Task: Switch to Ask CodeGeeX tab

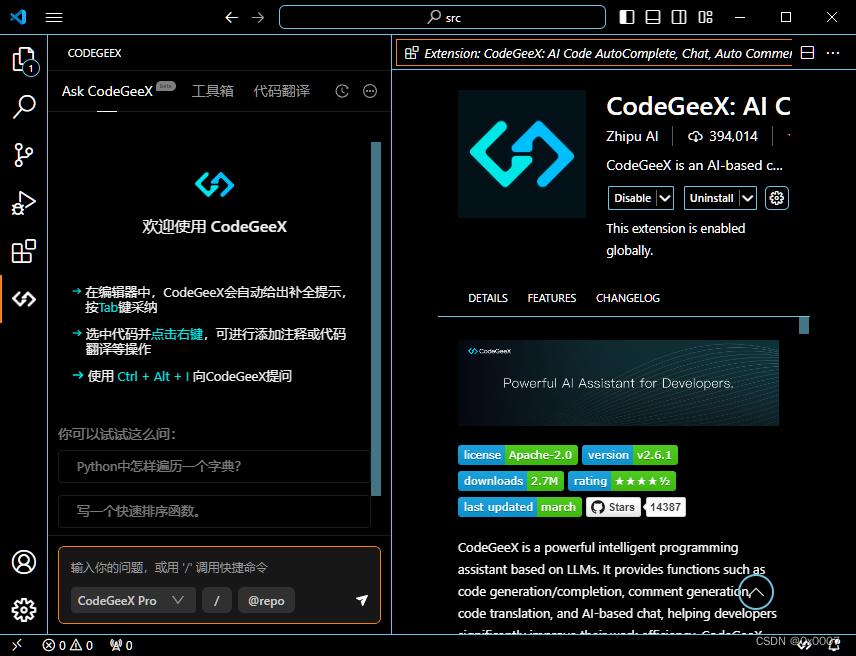Action: pos(108,91)
